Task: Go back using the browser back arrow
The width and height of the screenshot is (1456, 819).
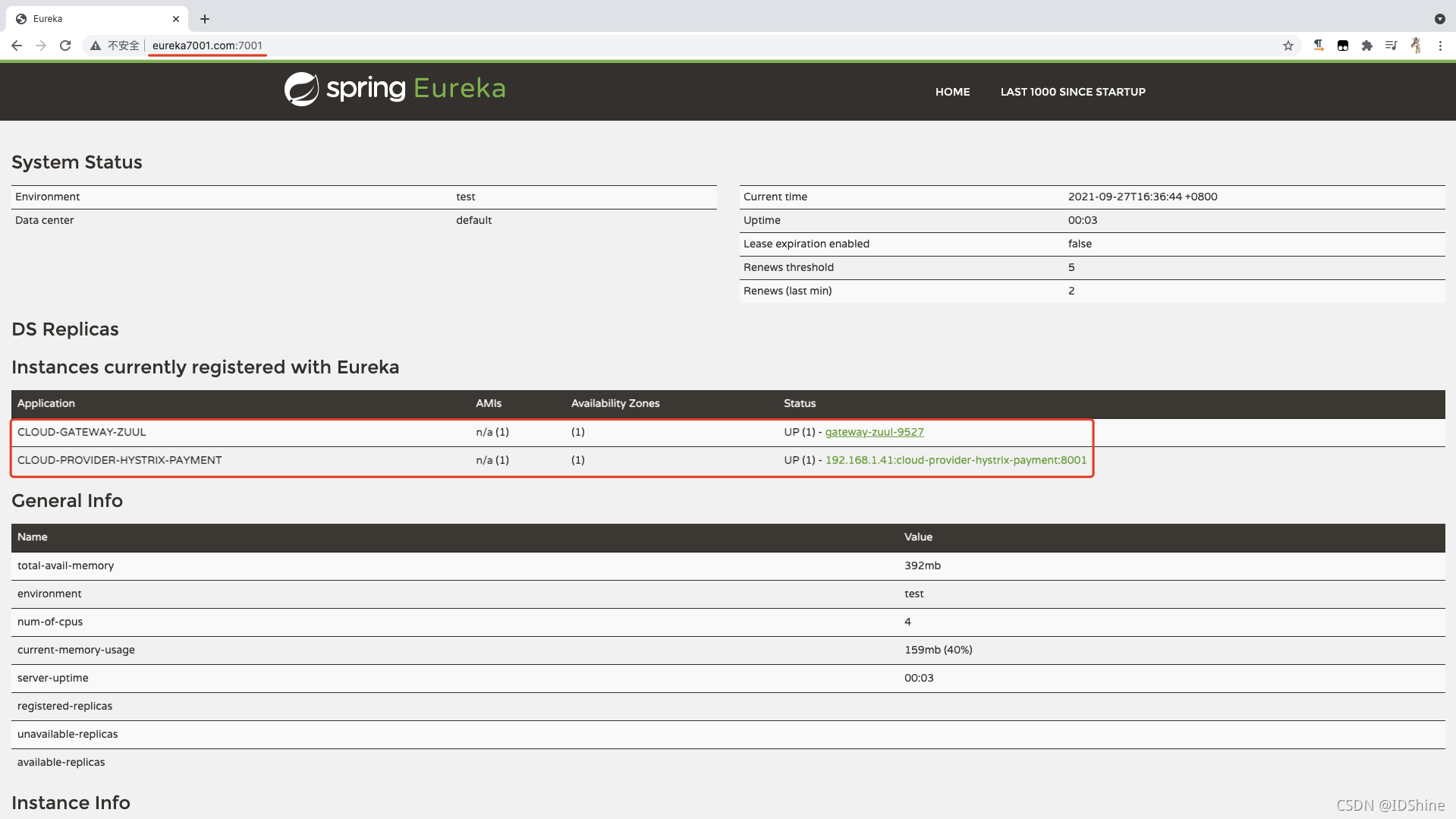Action: coord(17,46)
